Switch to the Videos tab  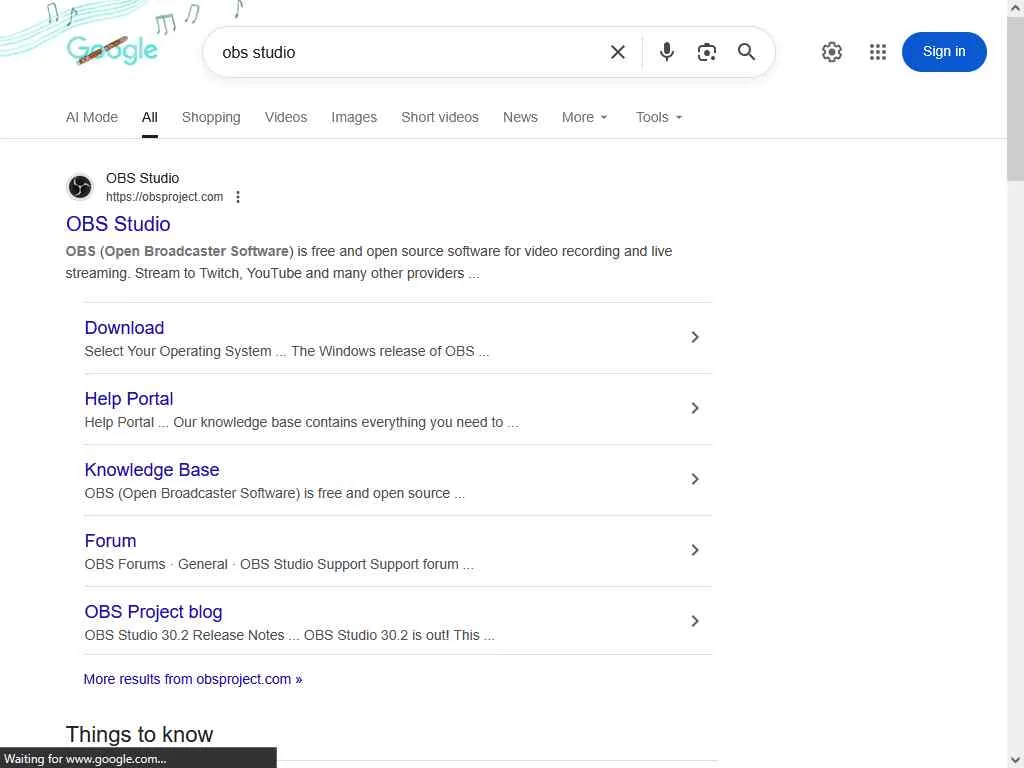pyautogui.click(x=286, y=117)
